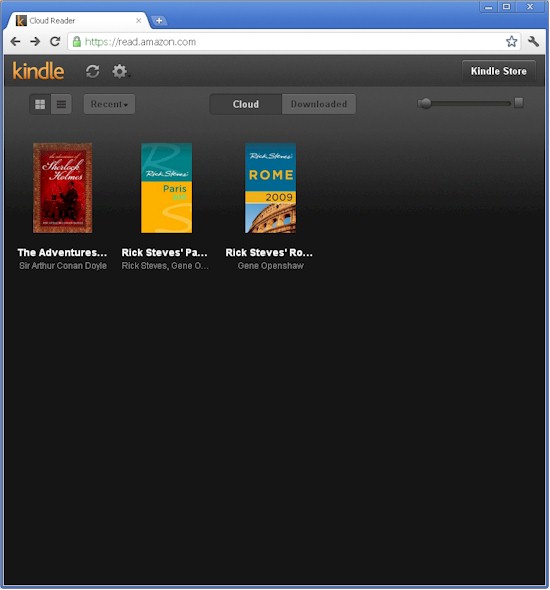The image size is (550, 590).
Task: Go back in the browser
Action: point(15,41)
